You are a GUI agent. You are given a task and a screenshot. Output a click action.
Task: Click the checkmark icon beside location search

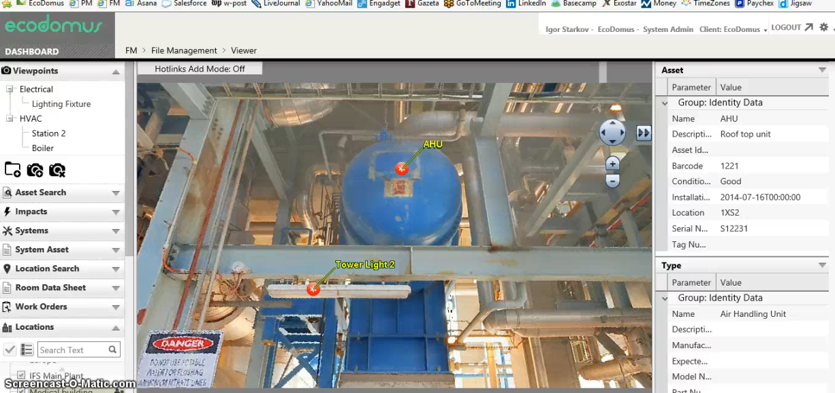[x=10, y=350]
